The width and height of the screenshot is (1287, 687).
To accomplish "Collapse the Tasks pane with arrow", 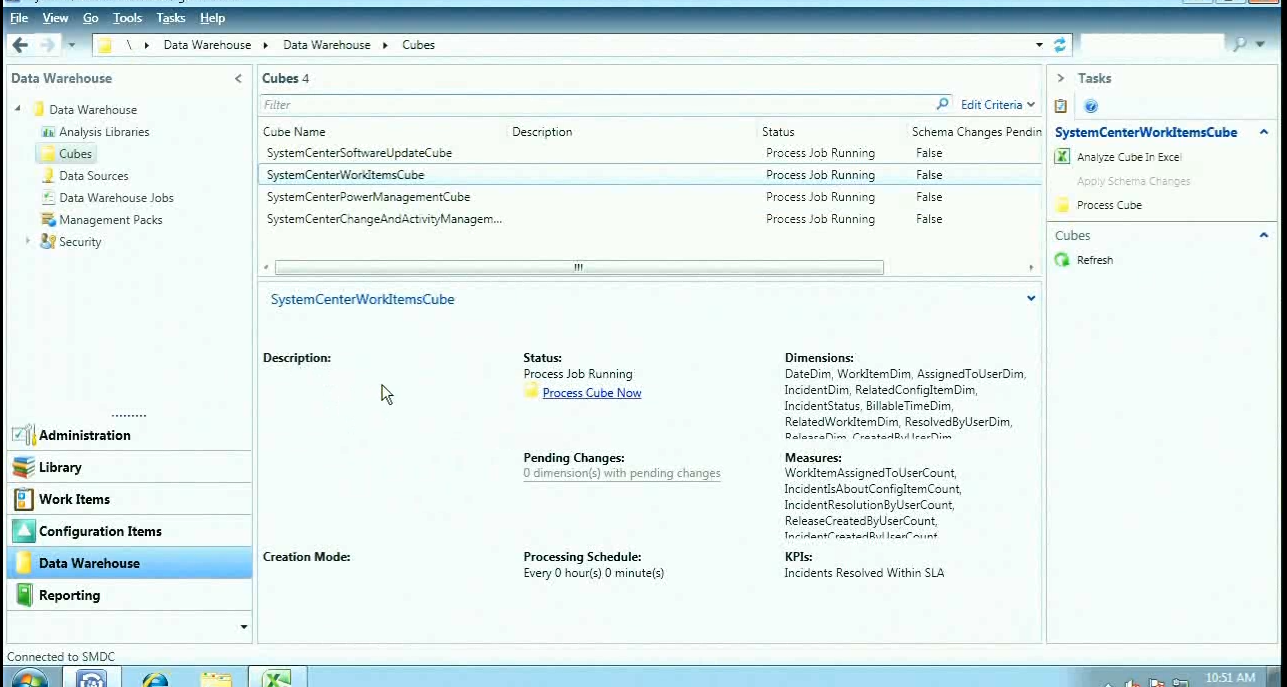I will tap(1061, 78).
